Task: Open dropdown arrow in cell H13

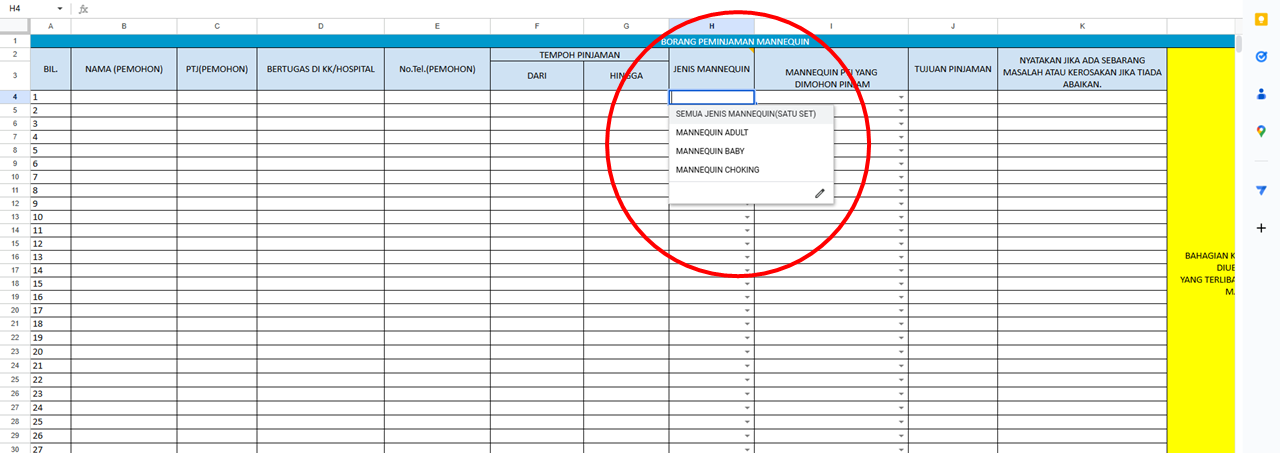Action: point(747,217)
